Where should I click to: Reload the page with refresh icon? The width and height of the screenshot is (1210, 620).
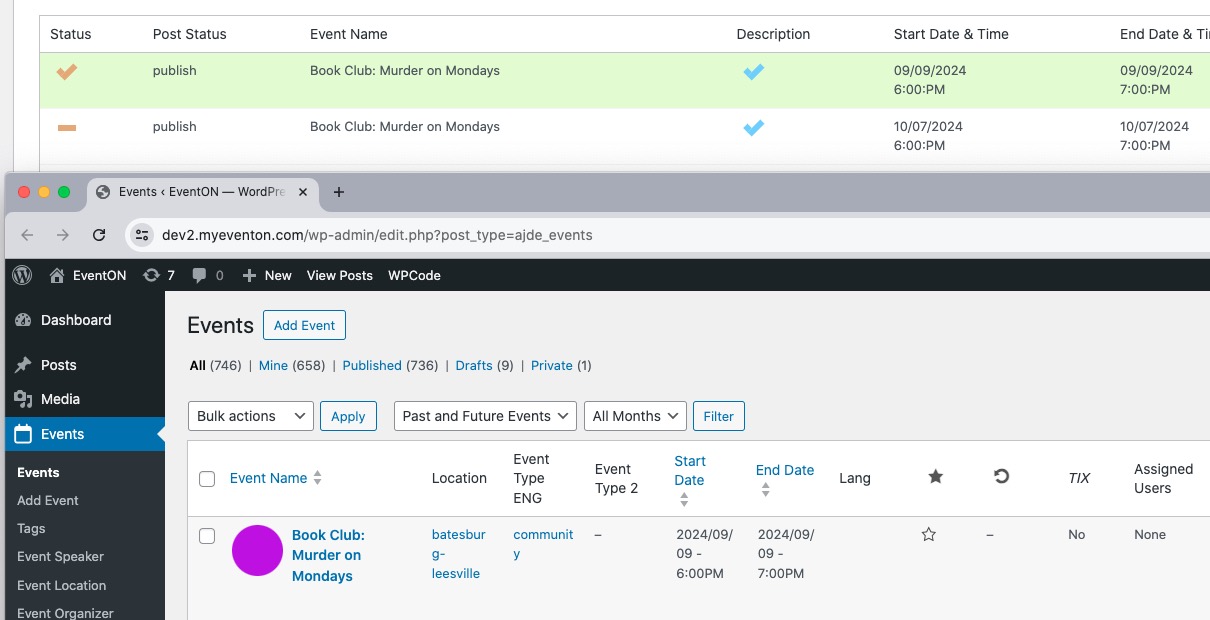point(99,235)
